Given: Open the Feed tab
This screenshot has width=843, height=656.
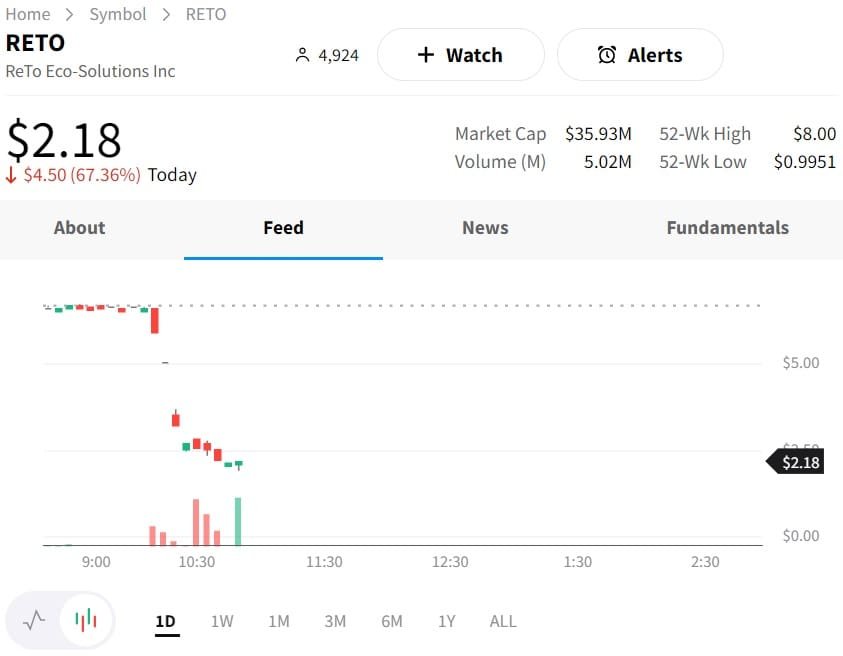Looking at the screenshot, I should 283,228.
